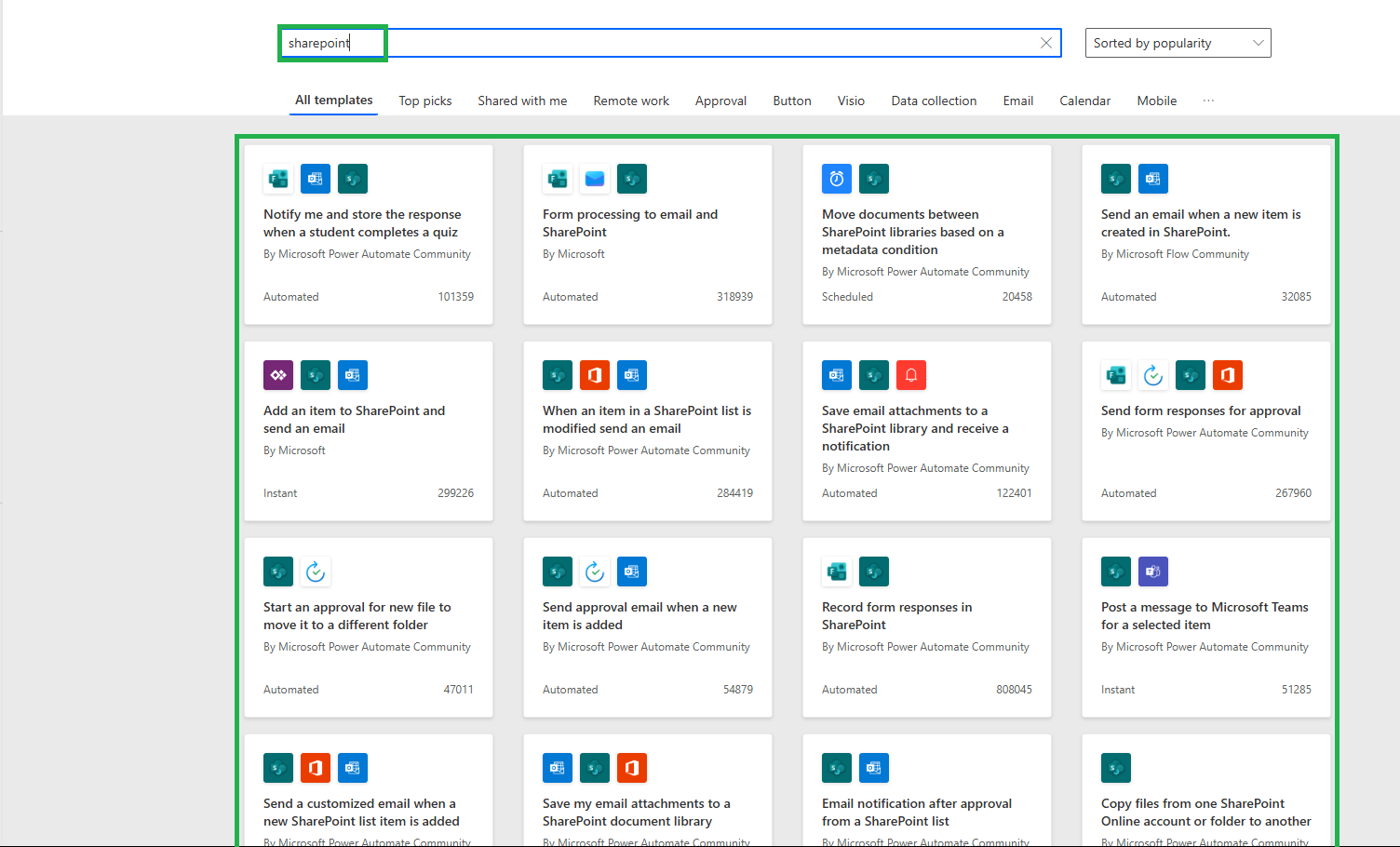
Task: Open 'Save my email attachments to a SharePoint document library' template
Action: click(648, 790)
